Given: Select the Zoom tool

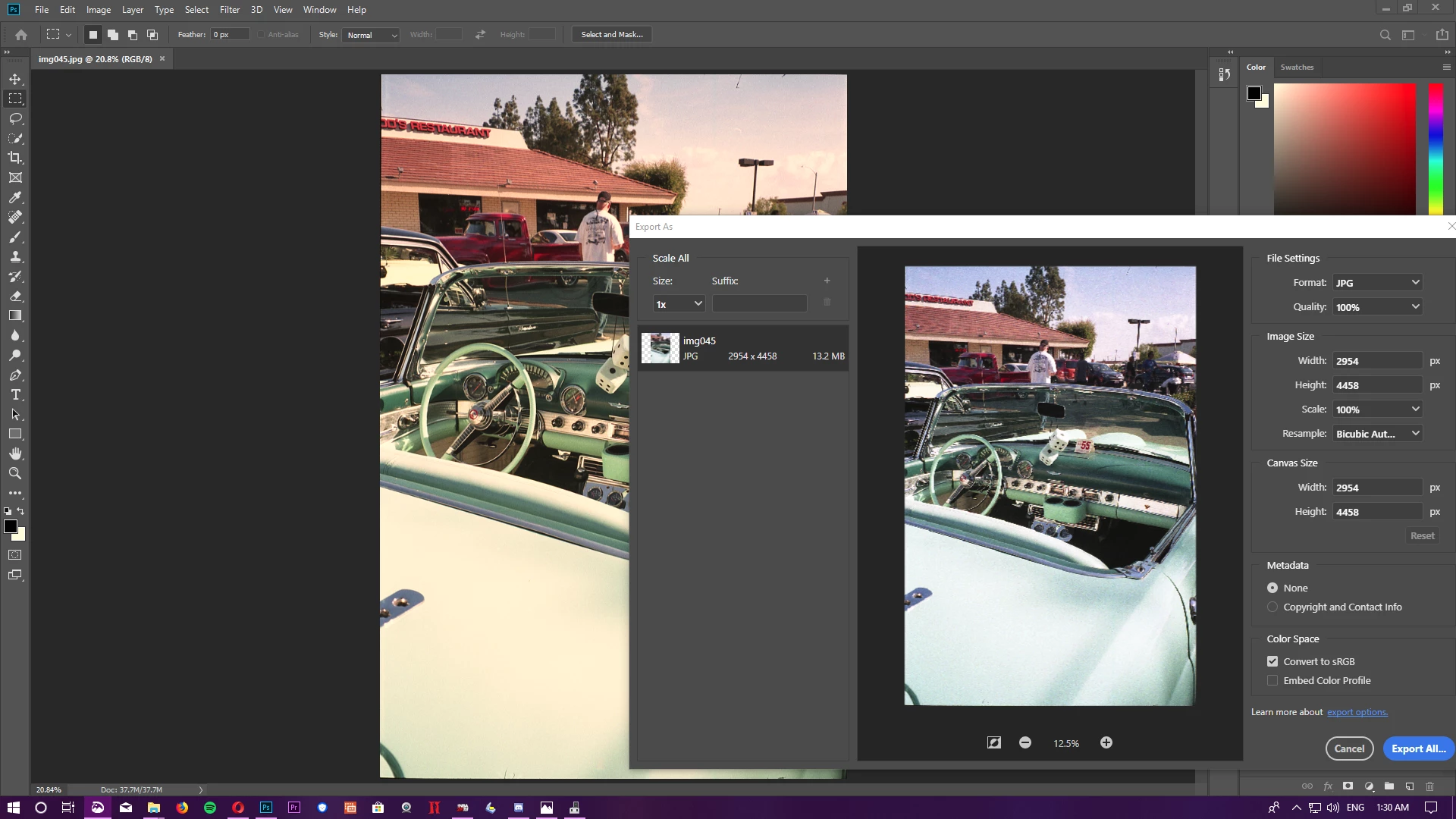Looking at the screenshot, I should (15, 473).
